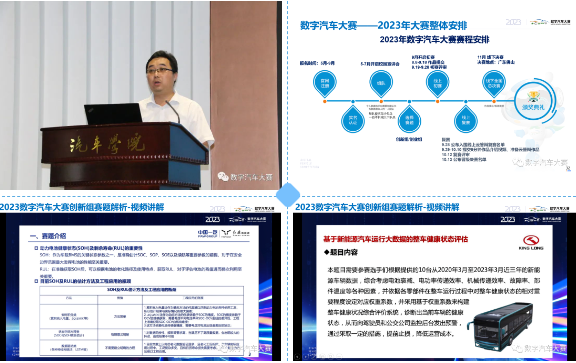This screenshot has height=363, width=576.
Task: Click the SOH/RUL comparison table on the slide
Action: pyautogui.click(x=141, y=321)
